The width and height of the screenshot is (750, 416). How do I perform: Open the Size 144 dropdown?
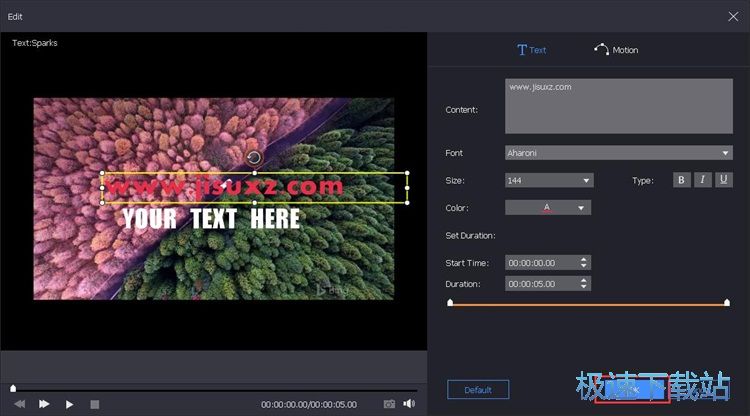(549, 180)
